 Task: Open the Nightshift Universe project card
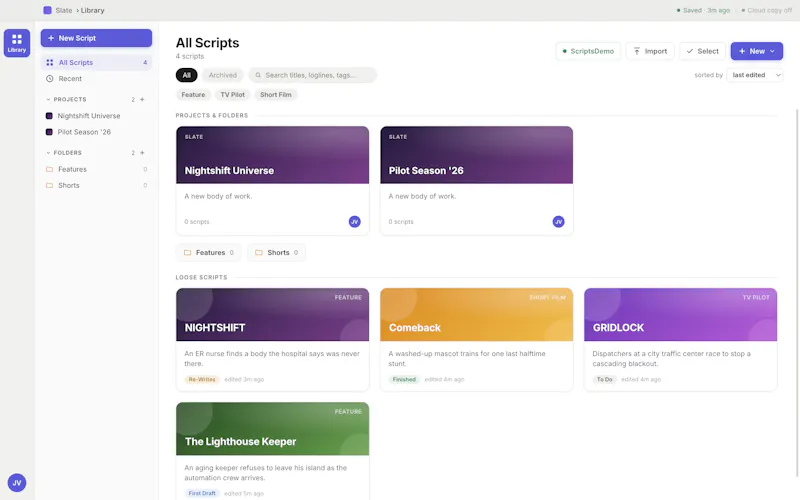click(x=272, y=181)
